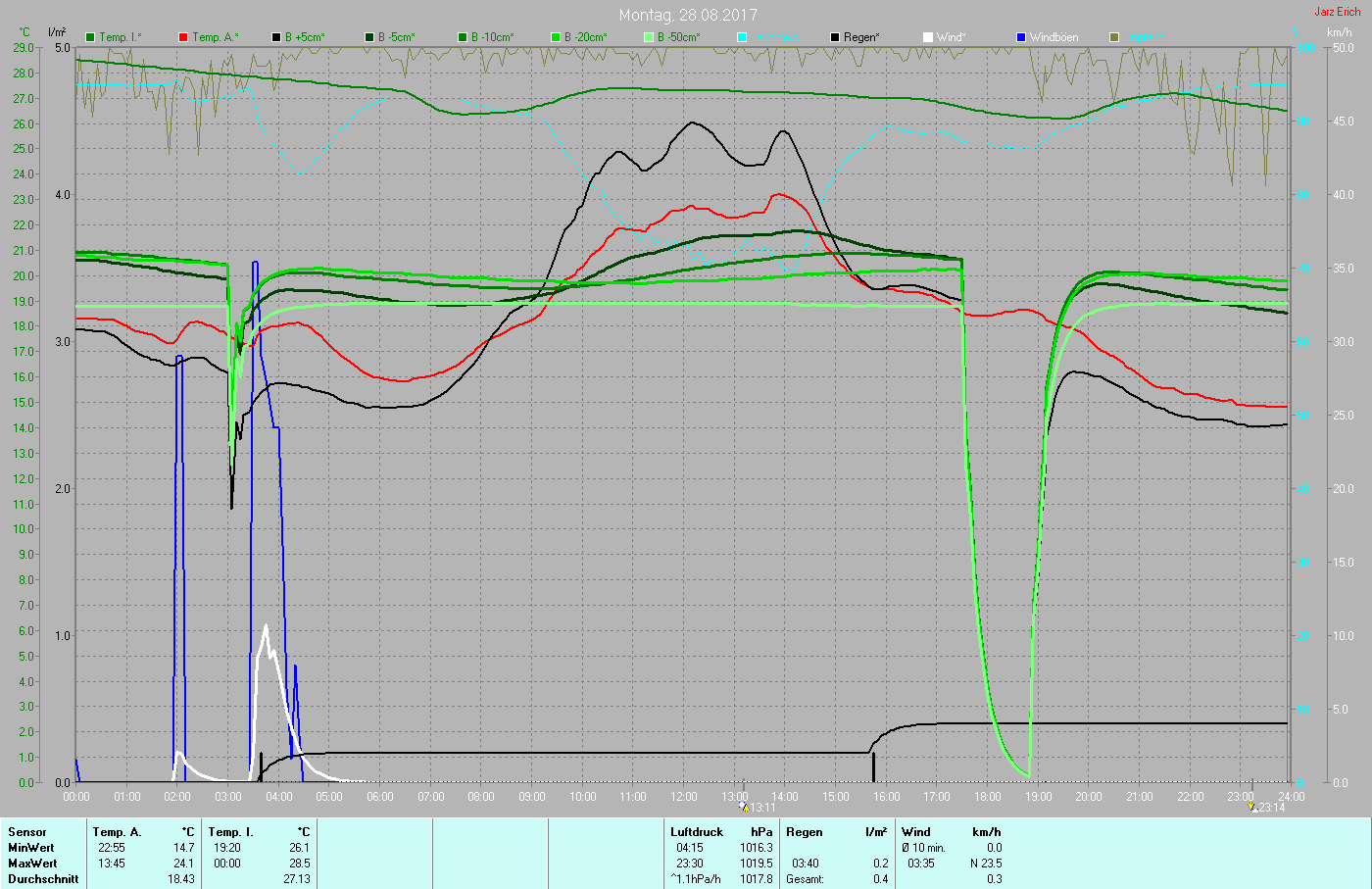Click the bright green B -20cm swatch
Image resolution: width=1372 pixels, height=889 pixels.
click(x=556, y=37)
